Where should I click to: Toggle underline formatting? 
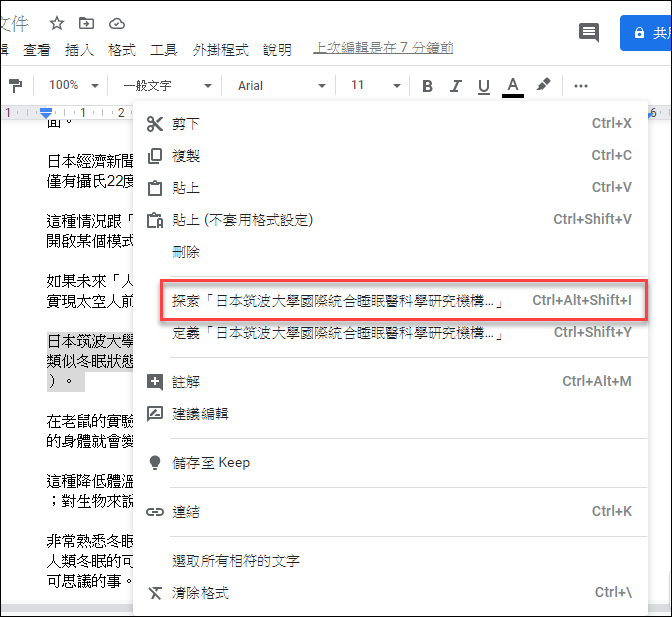point(484,86)
